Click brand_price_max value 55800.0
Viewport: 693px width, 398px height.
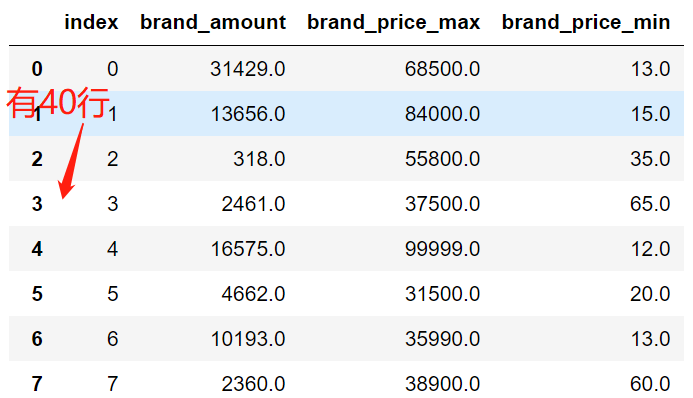point(442,159)
